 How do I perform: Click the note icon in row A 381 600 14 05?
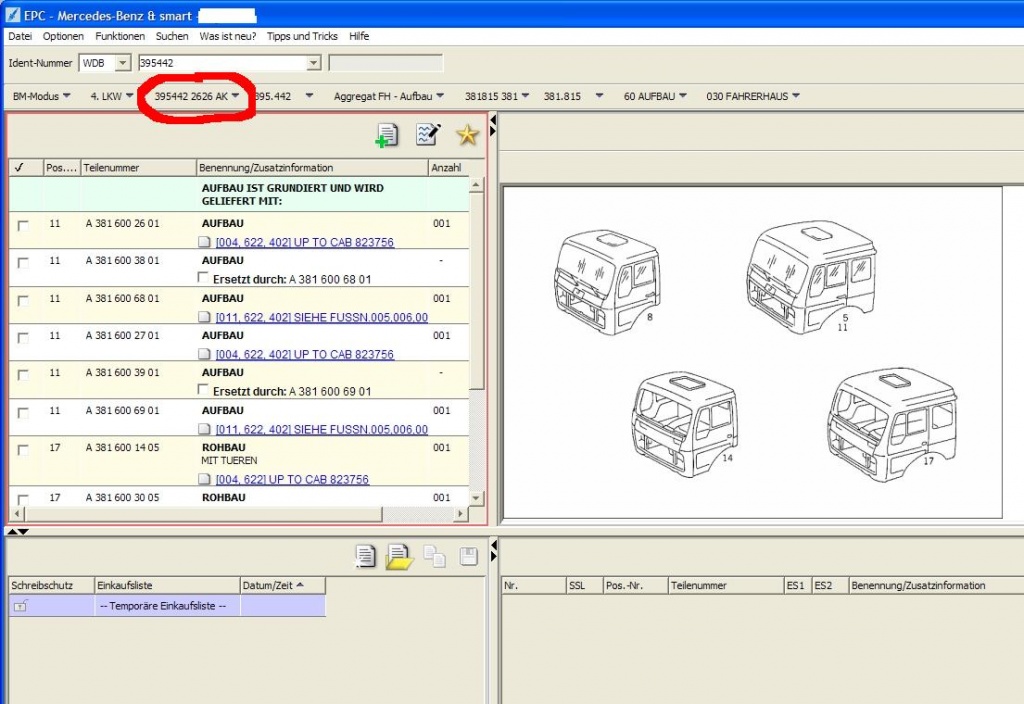pos(204,479)
